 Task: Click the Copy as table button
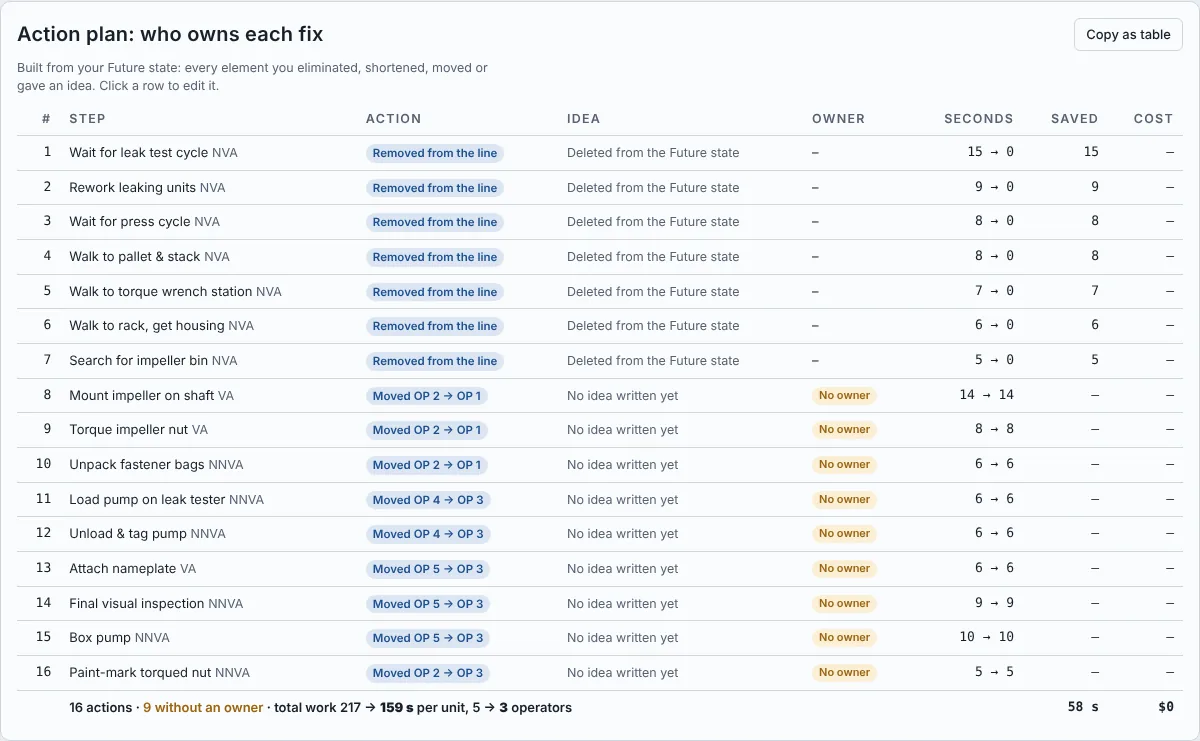1128,35
